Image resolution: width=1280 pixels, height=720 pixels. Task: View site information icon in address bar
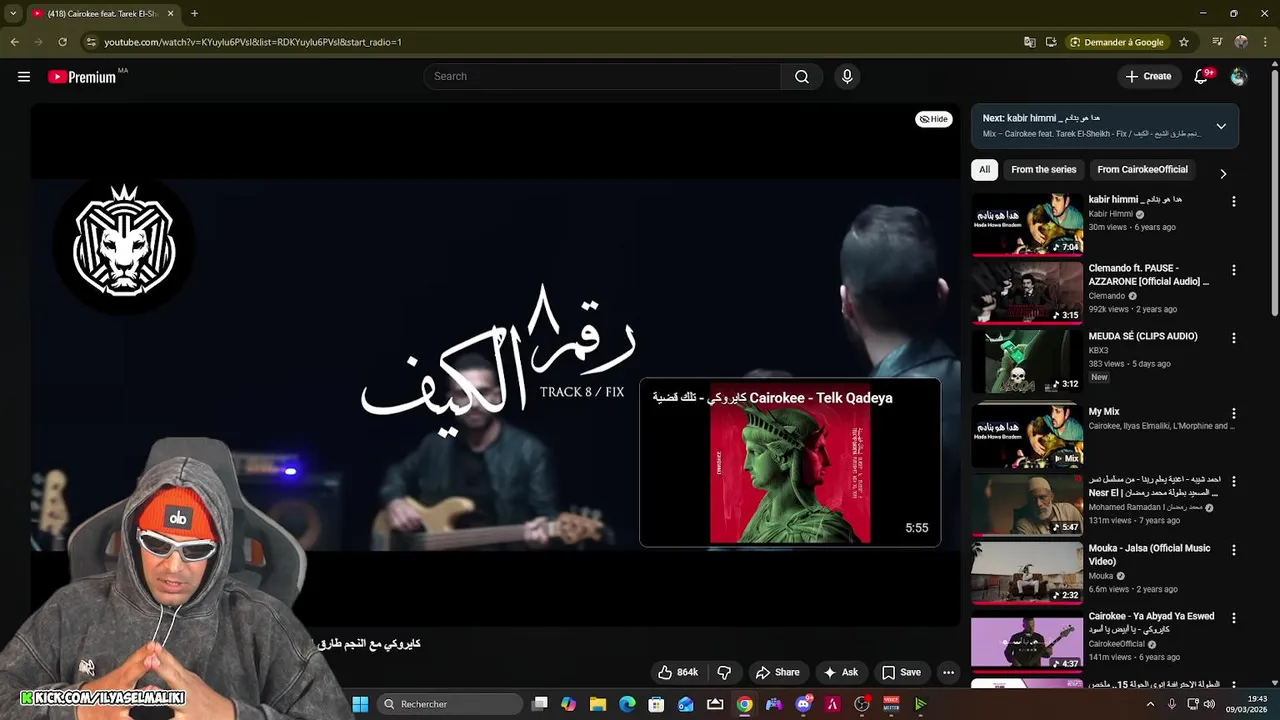coord(91,42)
